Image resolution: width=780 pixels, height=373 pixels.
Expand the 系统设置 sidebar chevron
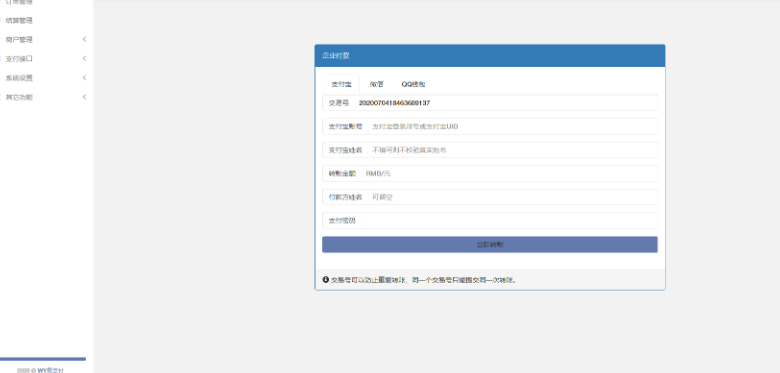pos(84,78)
